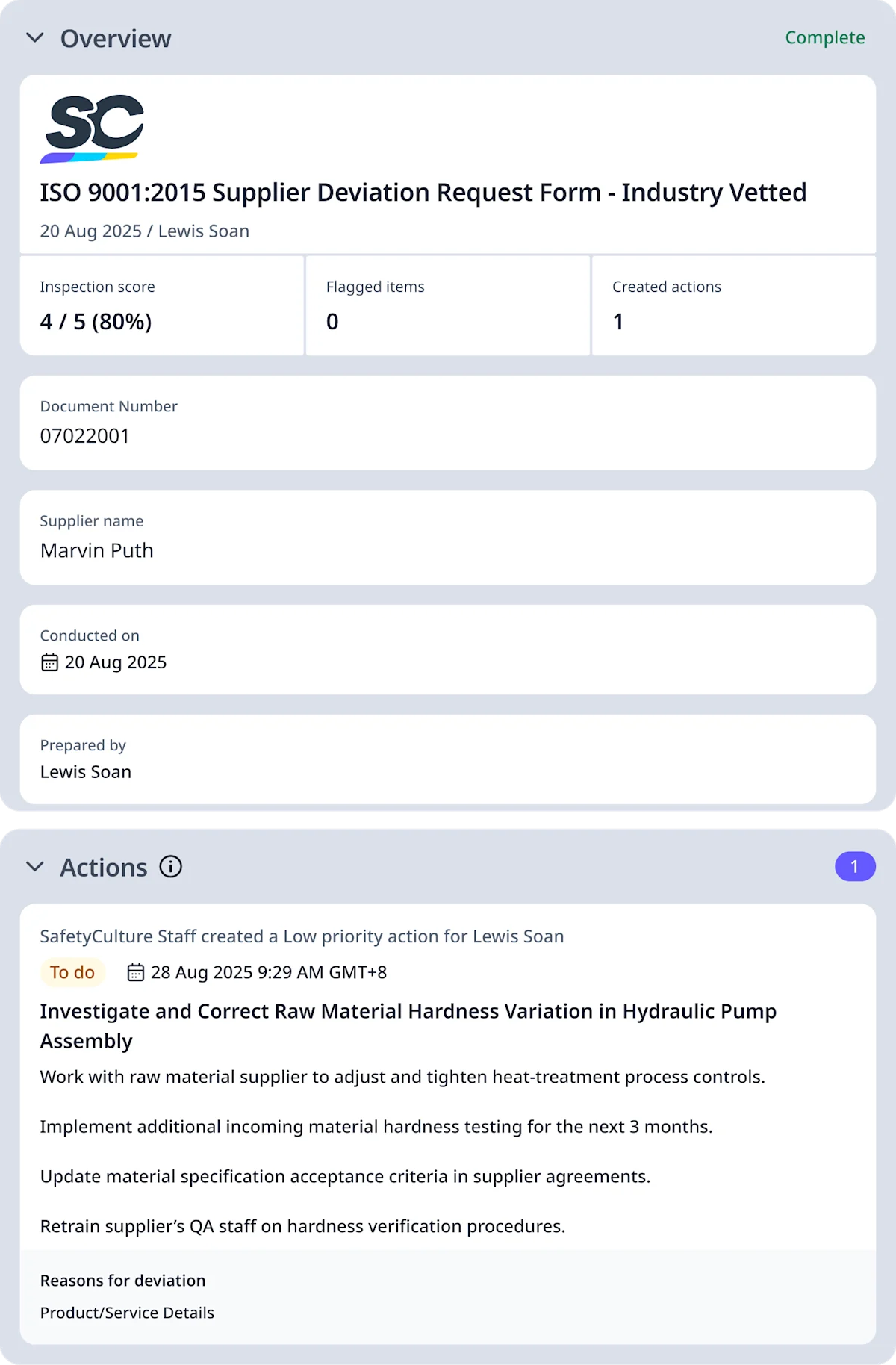Click the Supplier name field
Screen dimensions: 896x1365
pyautogui.click(x=447, y=538)
